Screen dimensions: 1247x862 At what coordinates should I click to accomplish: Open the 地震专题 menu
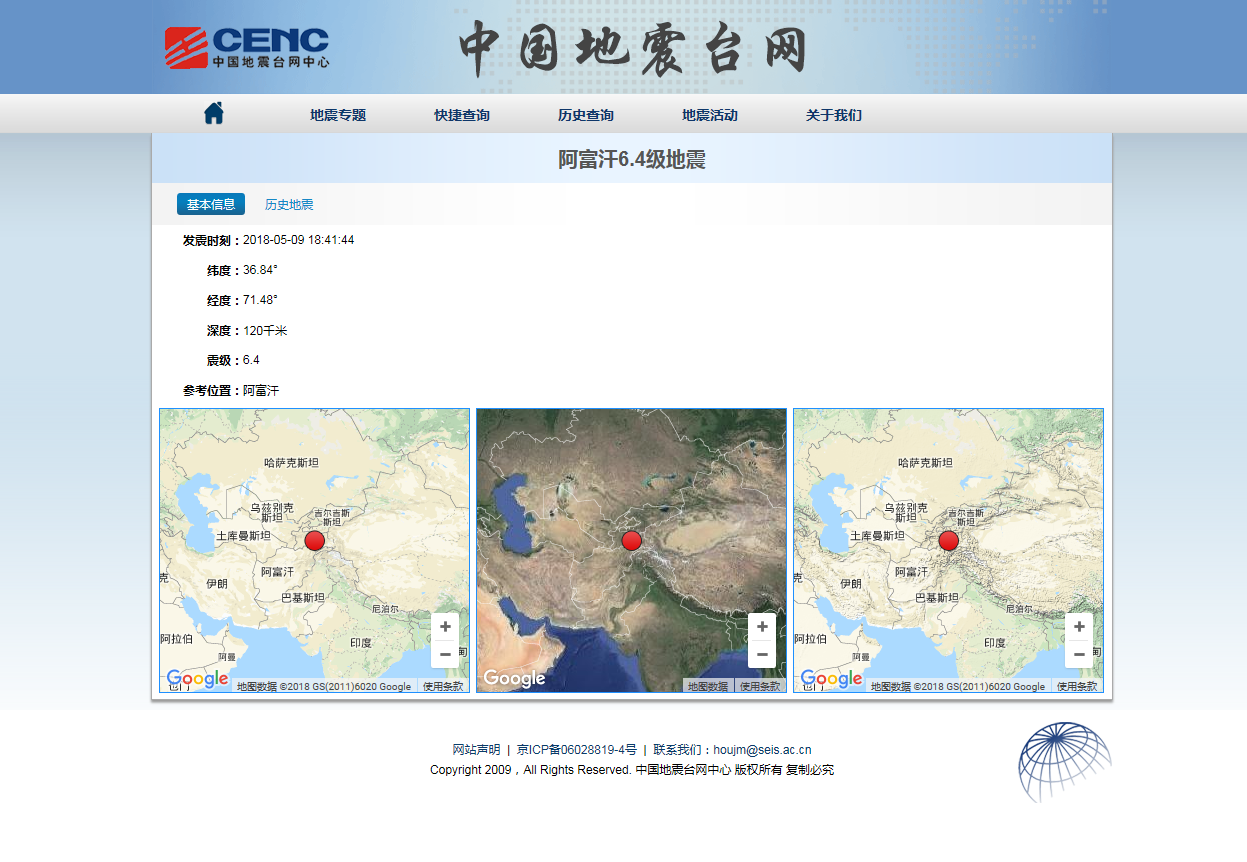[x=337, y=114]
